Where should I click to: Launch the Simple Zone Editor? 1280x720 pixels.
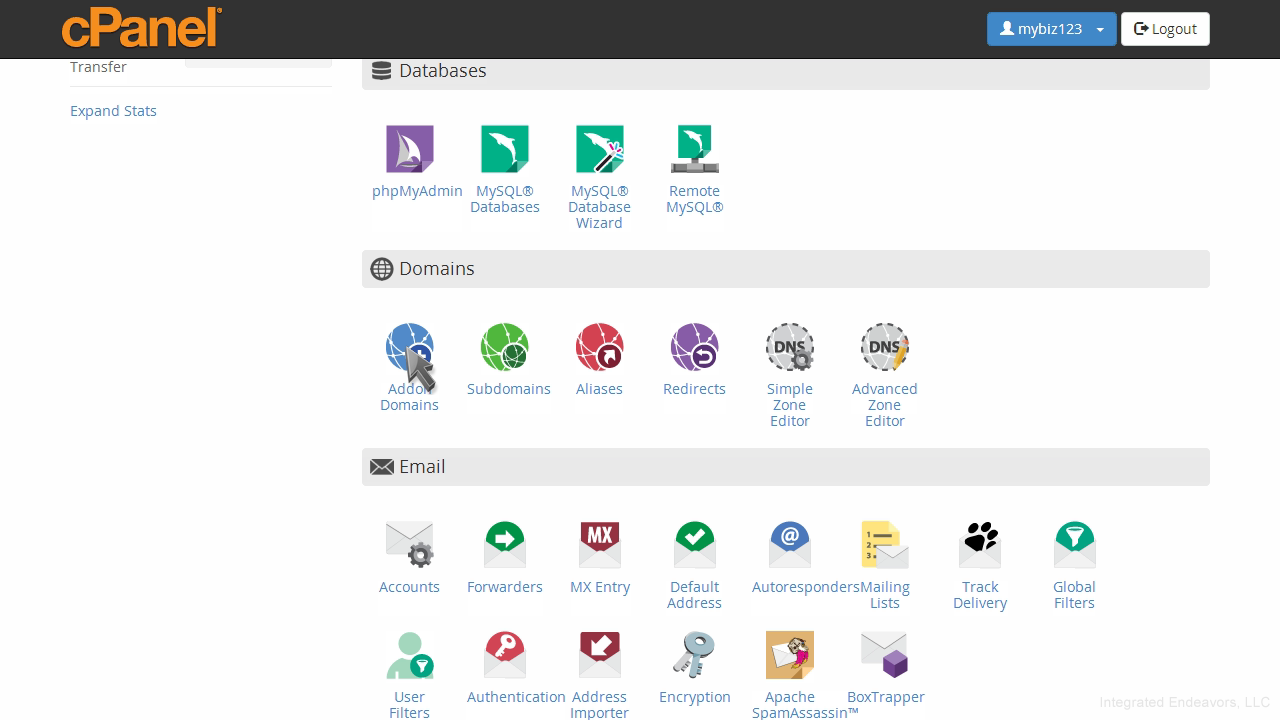click(x=789, y=348)
